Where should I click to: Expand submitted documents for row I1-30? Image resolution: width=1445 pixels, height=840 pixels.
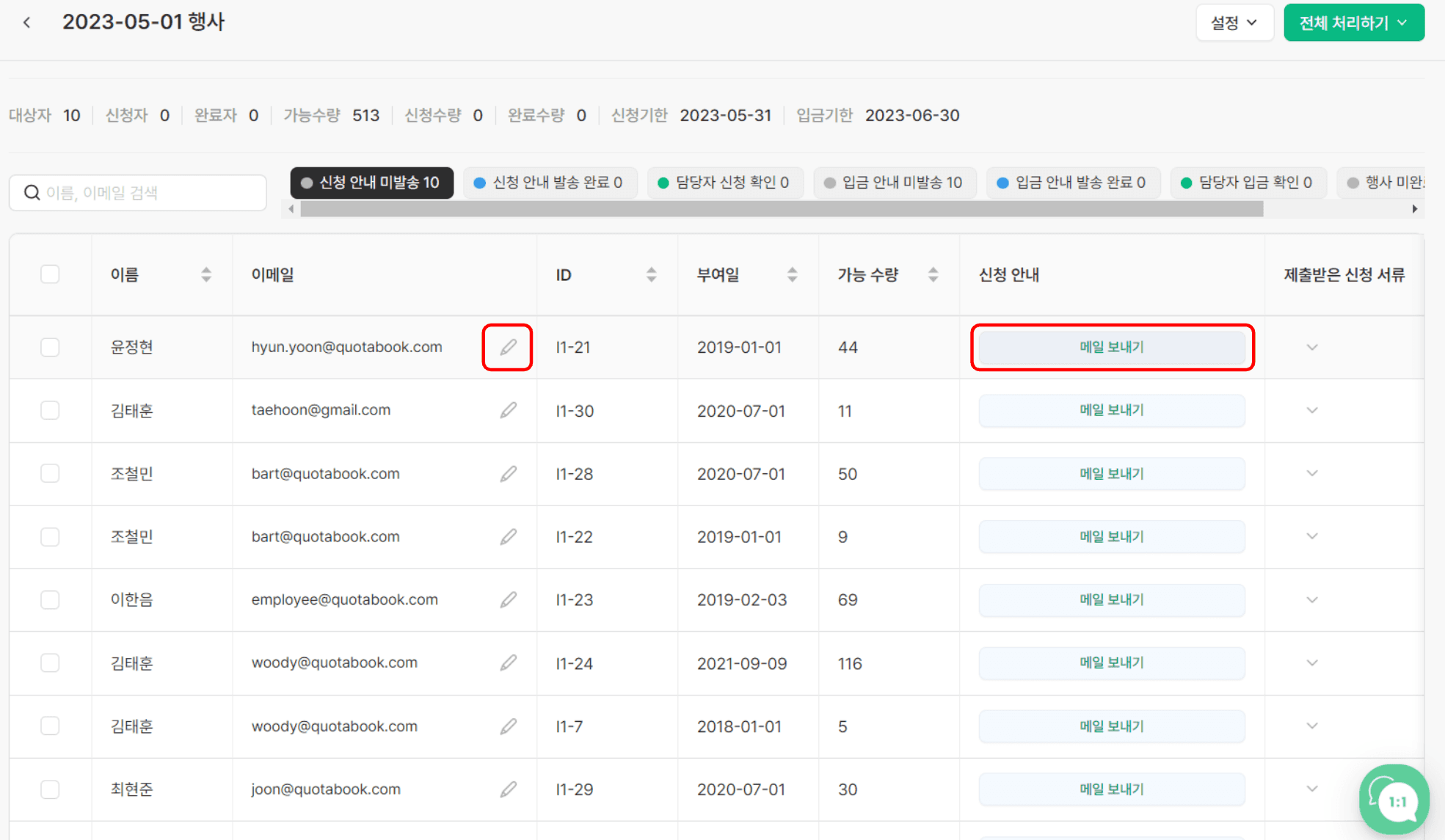pos(1312,410)
